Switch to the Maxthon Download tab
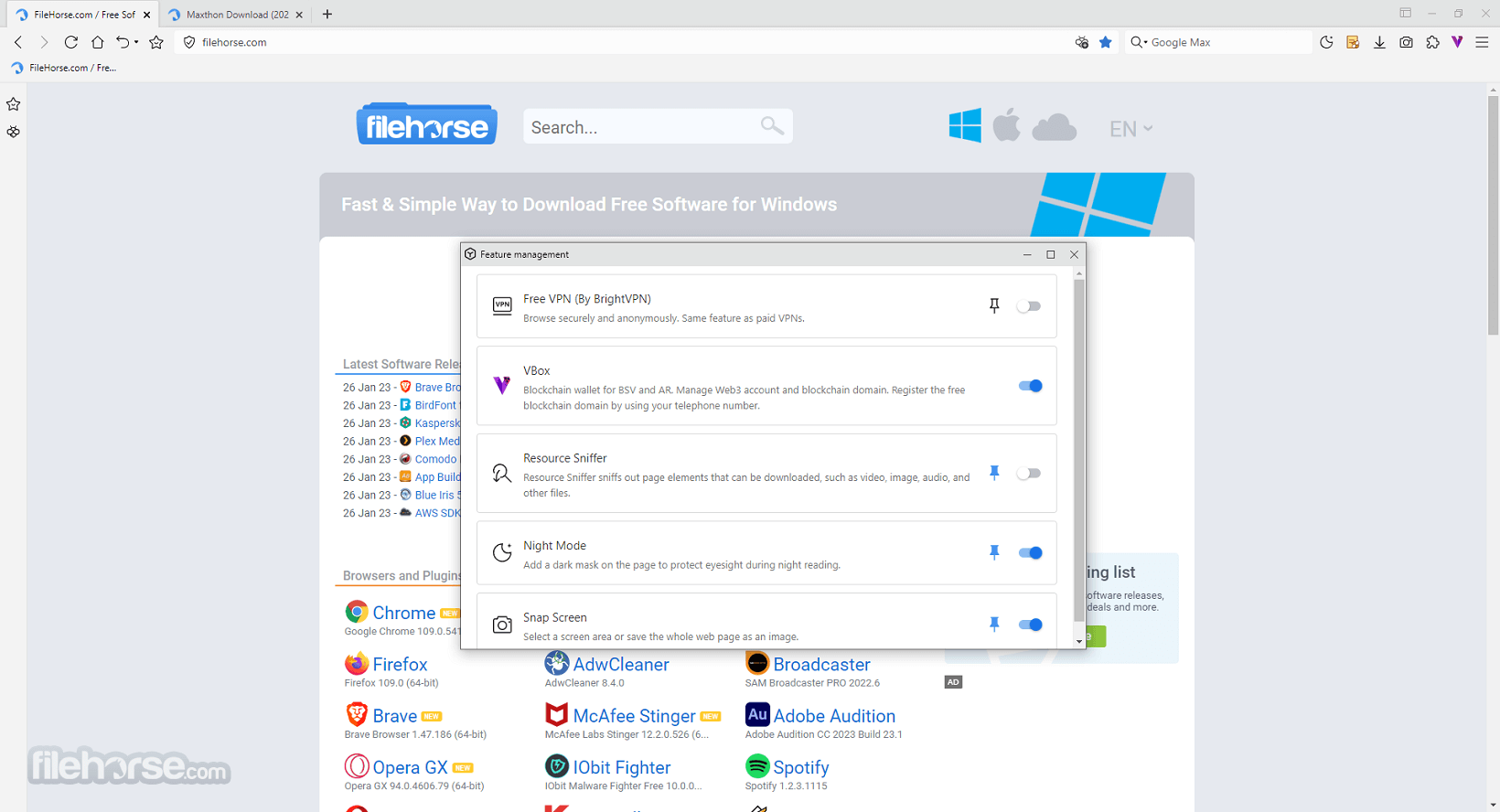Viewport: 1500px width, 812px height. [237, 15]
